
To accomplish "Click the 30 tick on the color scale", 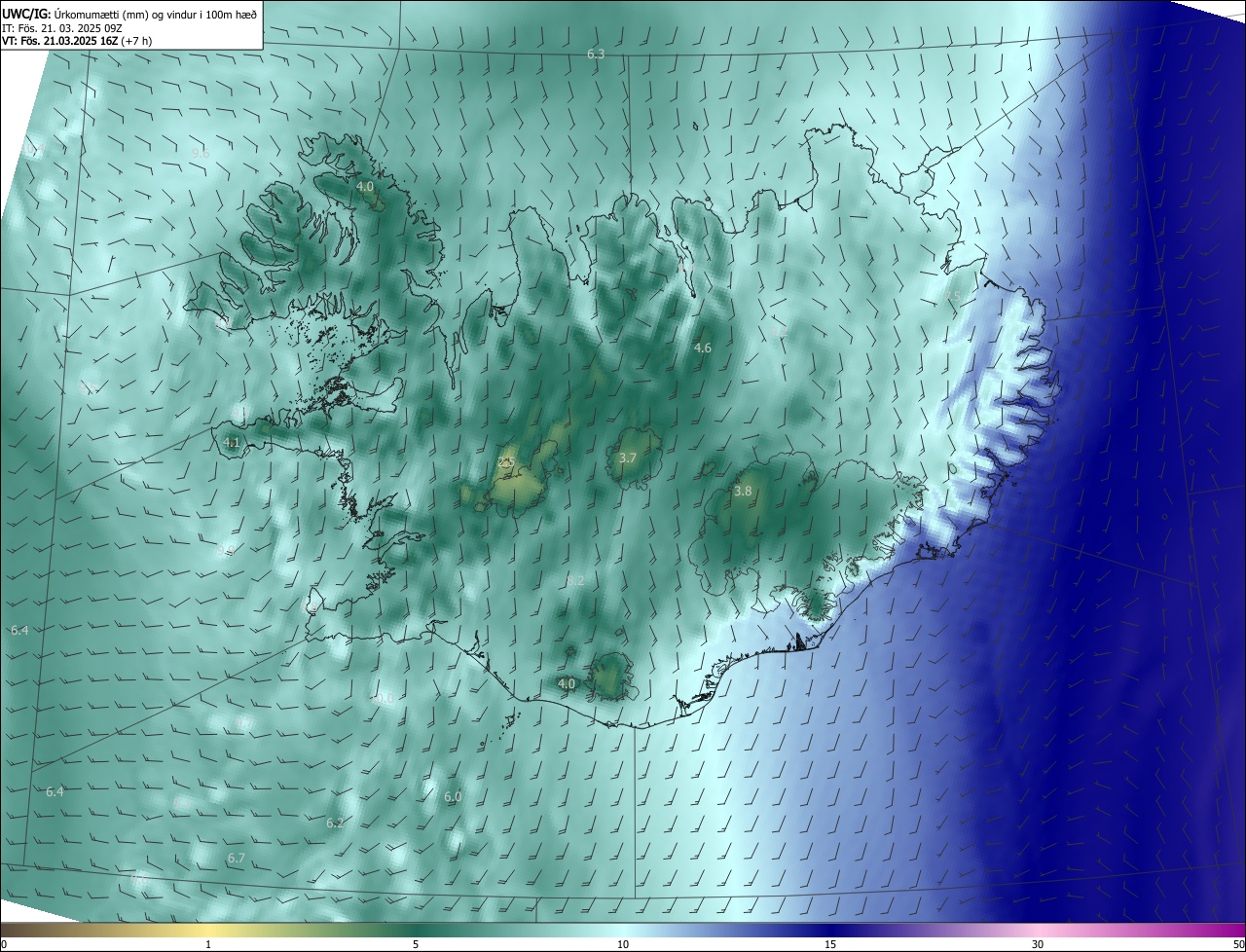I will [x=1038, y=944].
